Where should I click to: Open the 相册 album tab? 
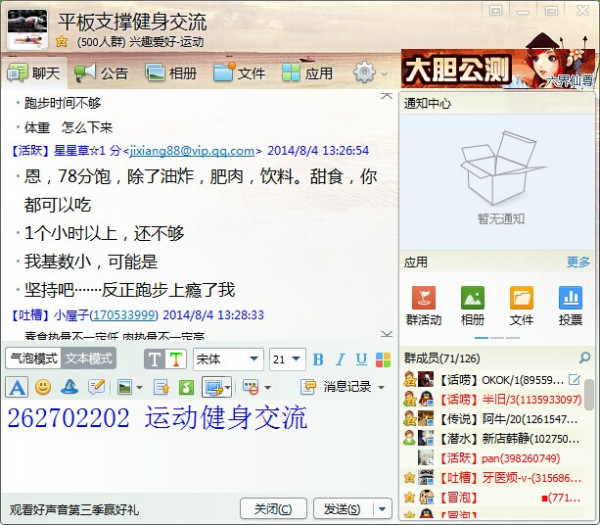(x=171, y=73)
